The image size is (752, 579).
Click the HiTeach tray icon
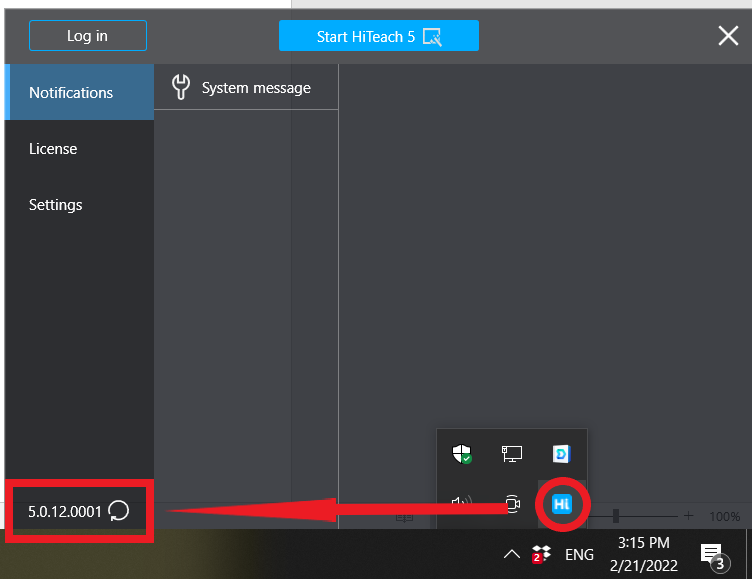562,504
